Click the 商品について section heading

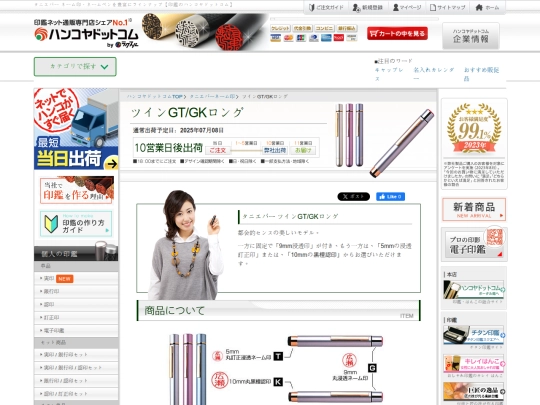point(278,310)
